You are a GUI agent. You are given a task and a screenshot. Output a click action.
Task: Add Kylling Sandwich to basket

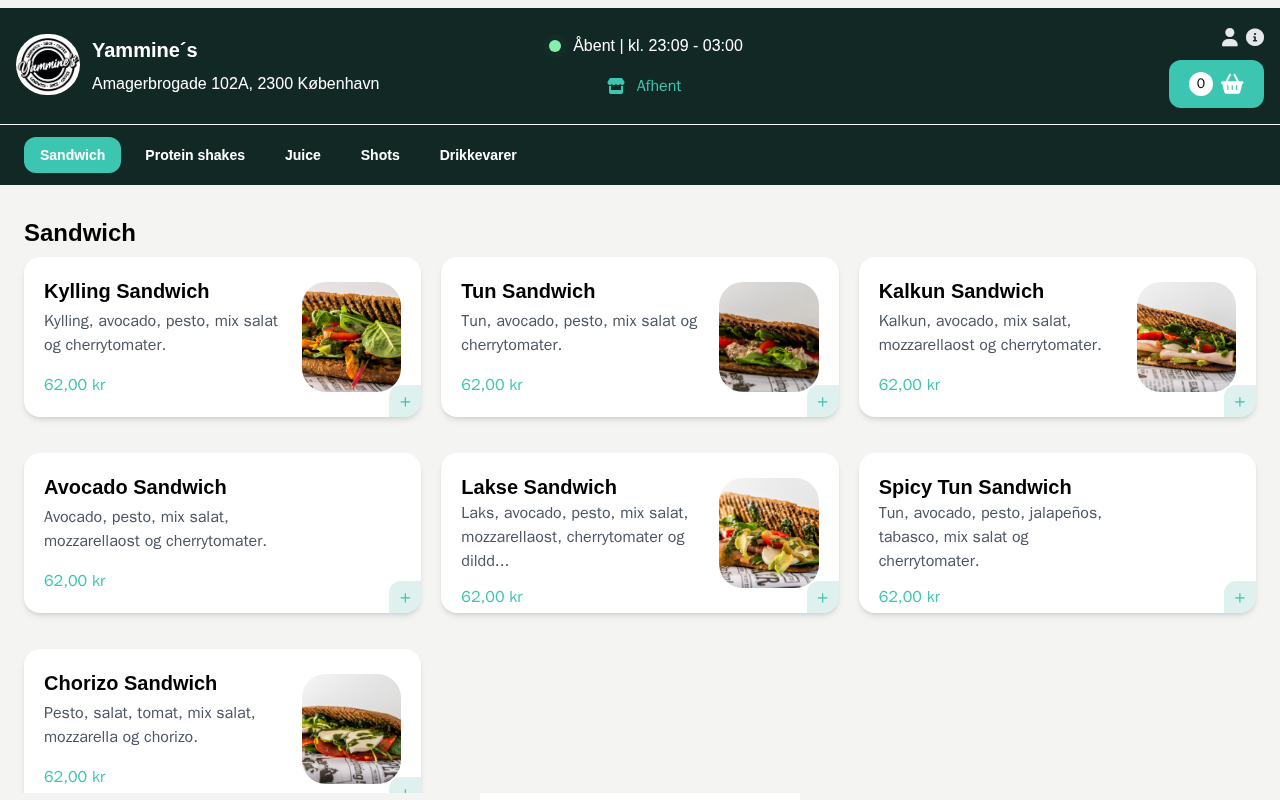tap(405, 402)
